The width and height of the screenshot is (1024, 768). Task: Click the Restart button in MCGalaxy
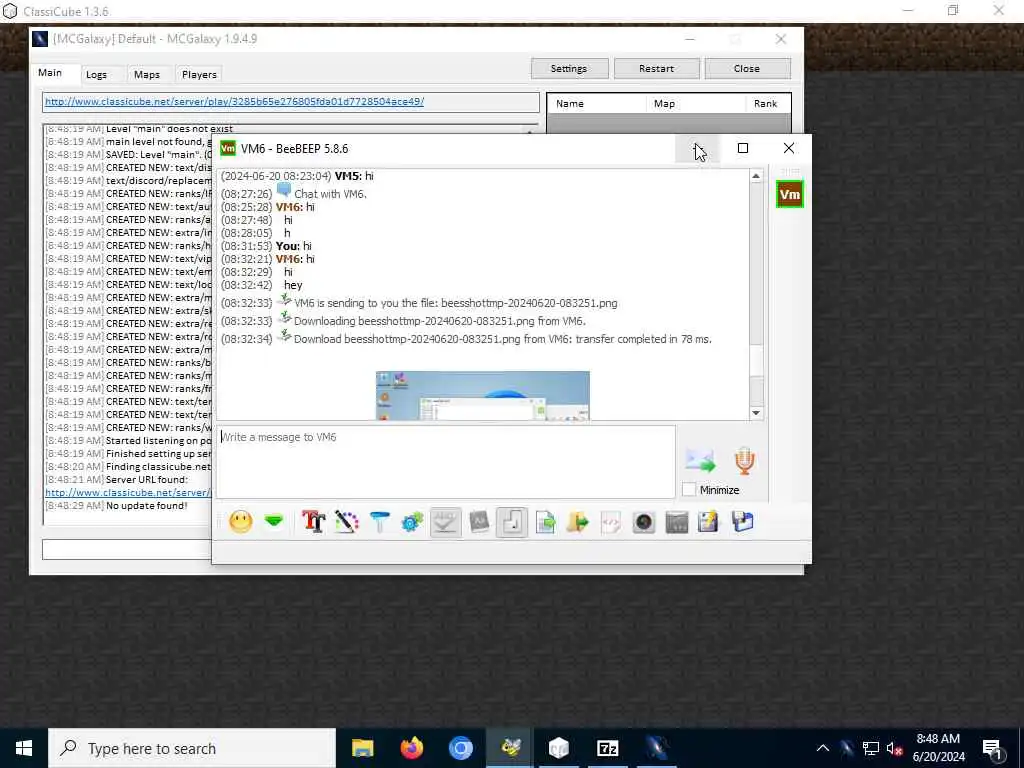pyautogui.click(x=656, y=69)
